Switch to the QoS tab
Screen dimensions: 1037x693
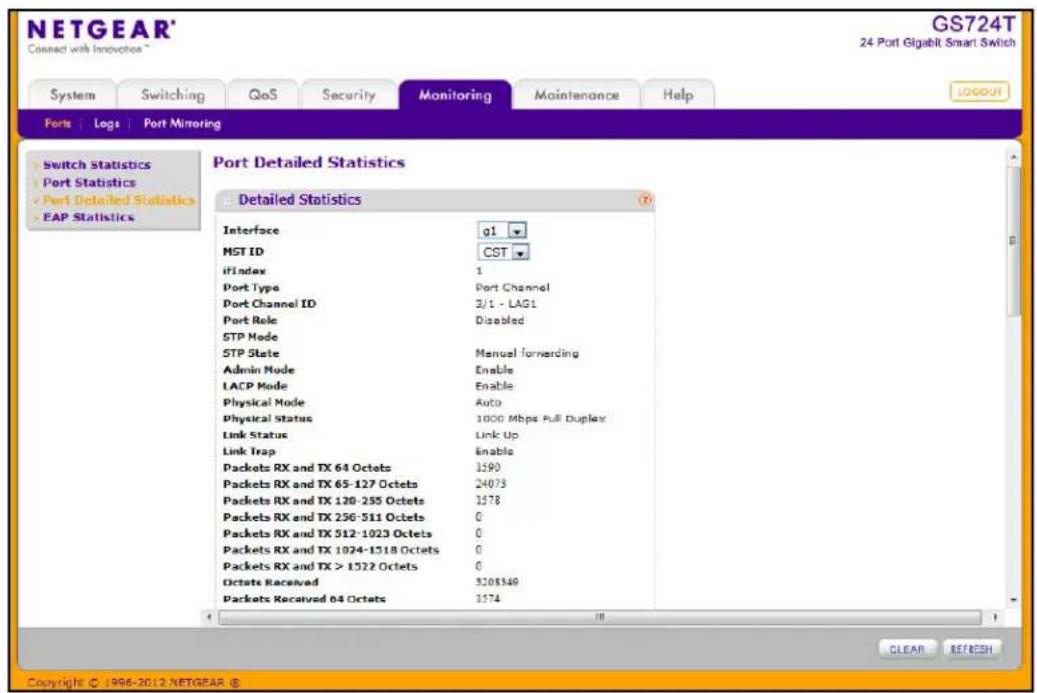click(263, 95)
